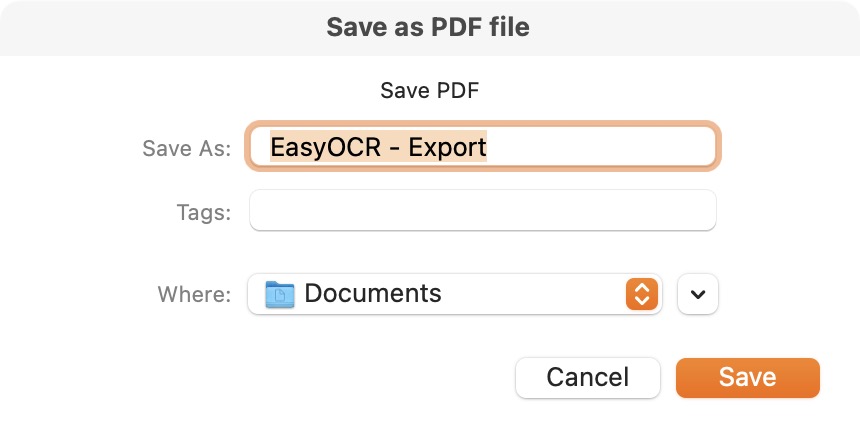Click the Tags: label
860x438 pixels.
click(x=204, y=212)
